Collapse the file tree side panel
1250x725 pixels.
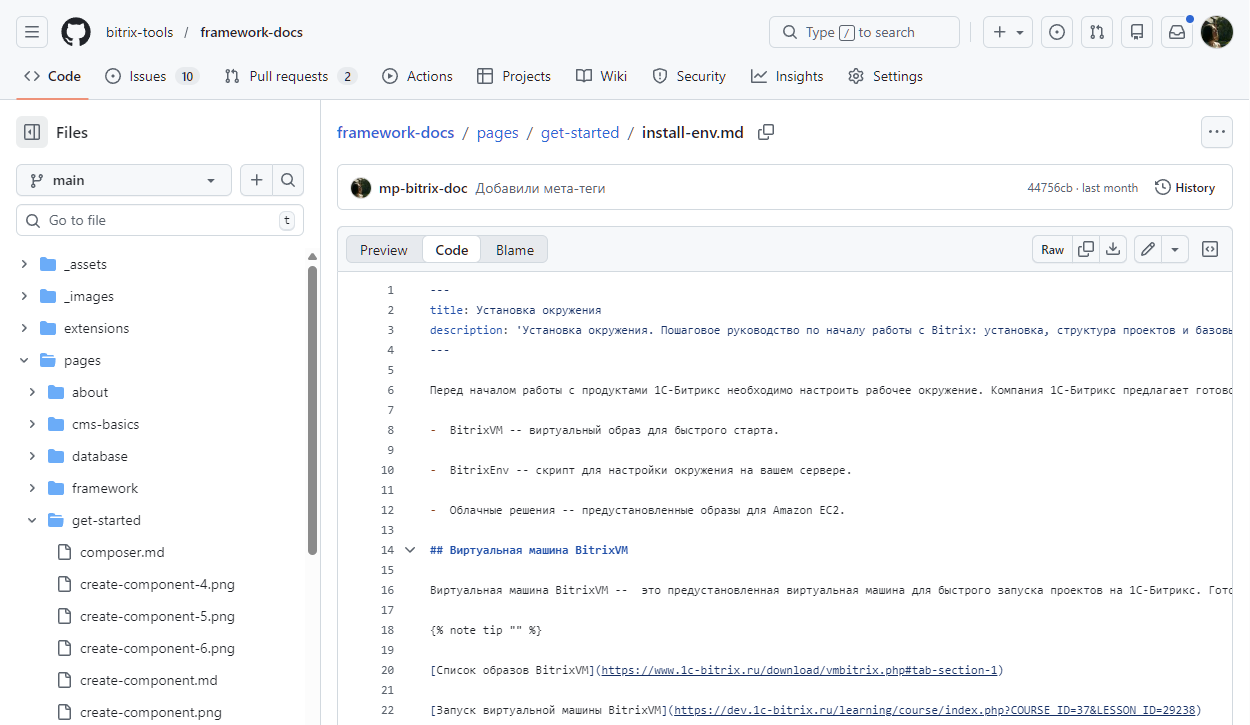(32, 132)
